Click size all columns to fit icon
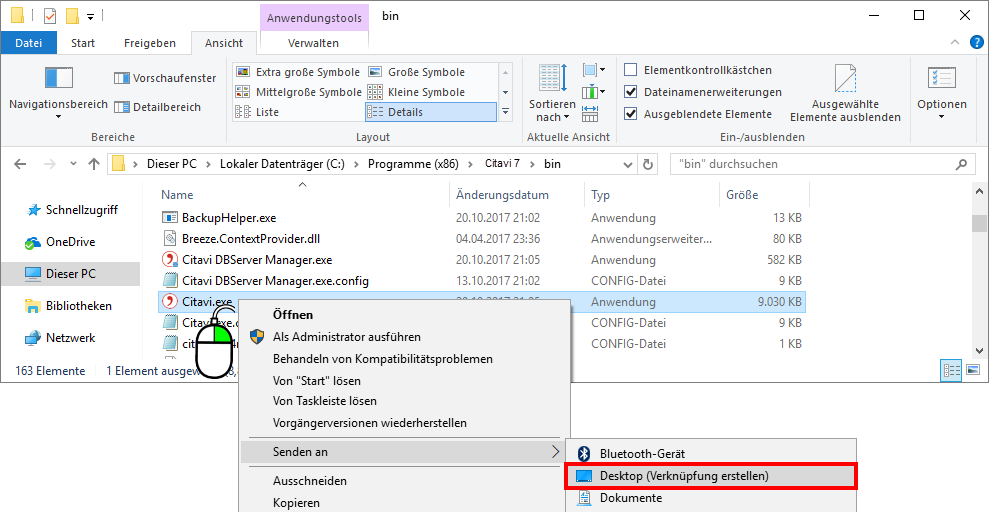The width and height of the screenshot is (989, 512). (590, 114)
